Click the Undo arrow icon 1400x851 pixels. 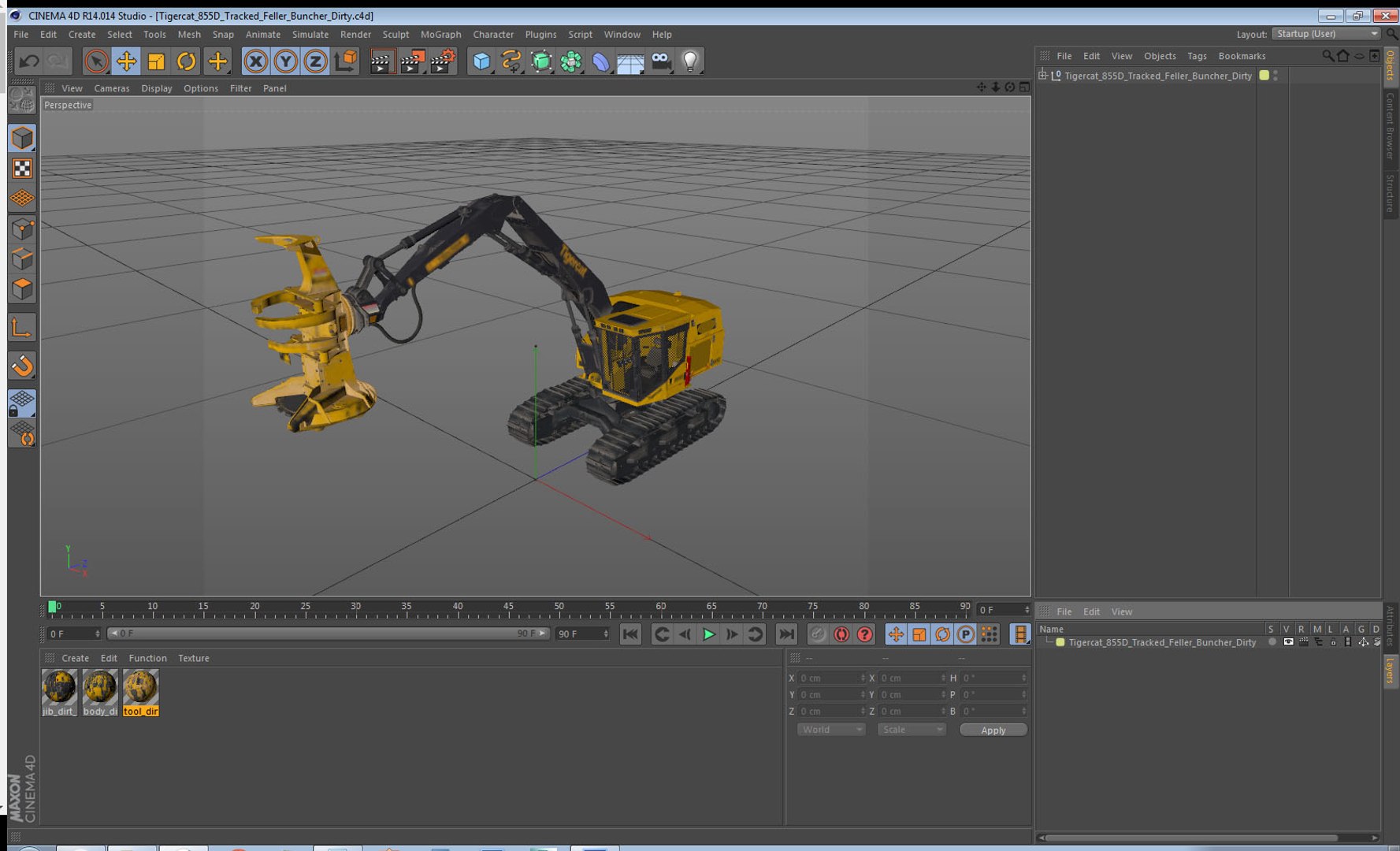click(29, 61)
